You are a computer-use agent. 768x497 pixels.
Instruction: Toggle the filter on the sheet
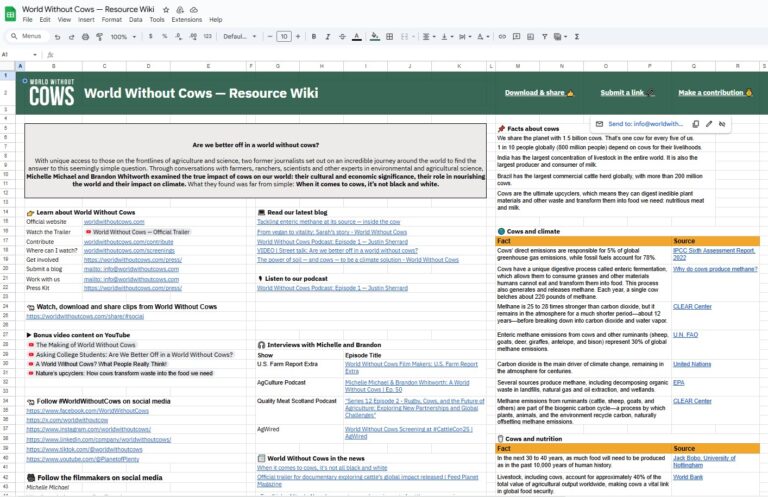click(x=544, y=37)
